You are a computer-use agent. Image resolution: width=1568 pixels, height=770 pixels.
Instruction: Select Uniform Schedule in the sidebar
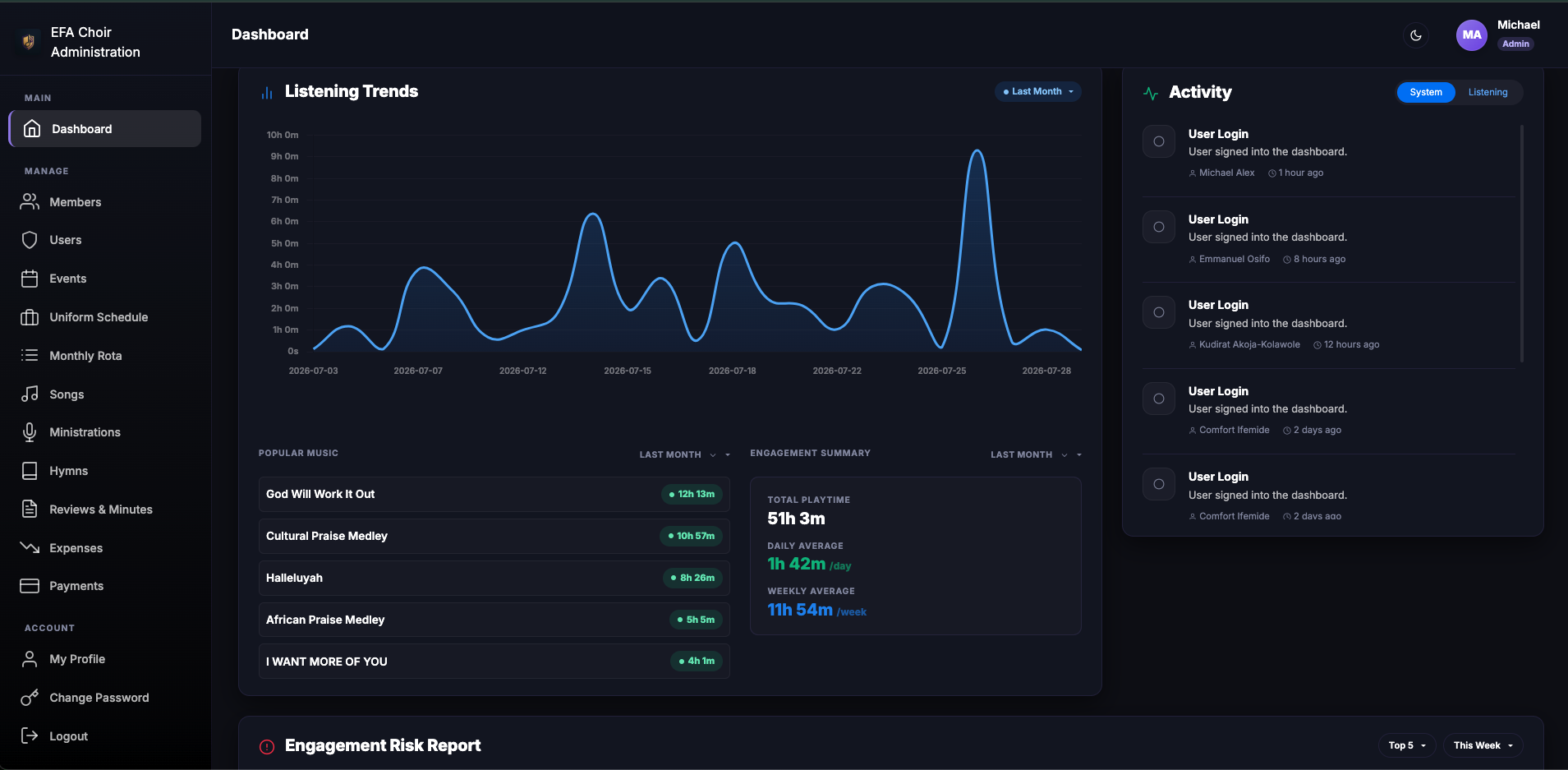105,317
